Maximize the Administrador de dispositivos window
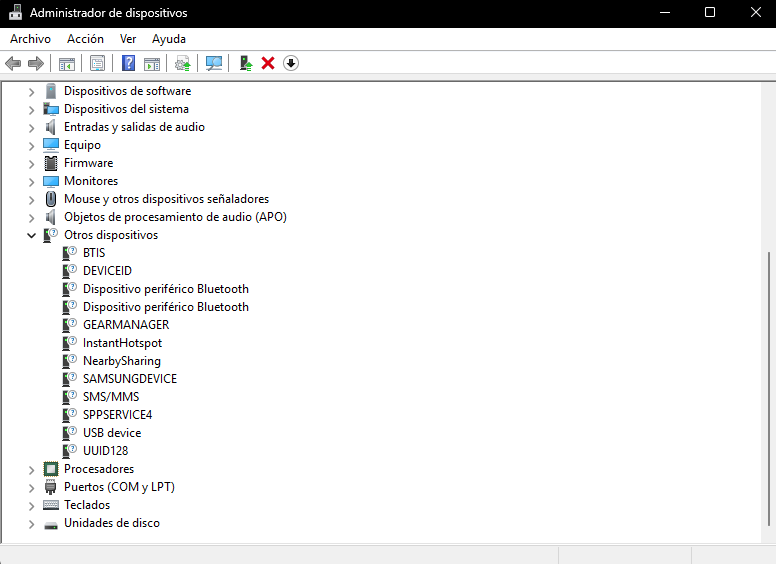 point(710,12)
